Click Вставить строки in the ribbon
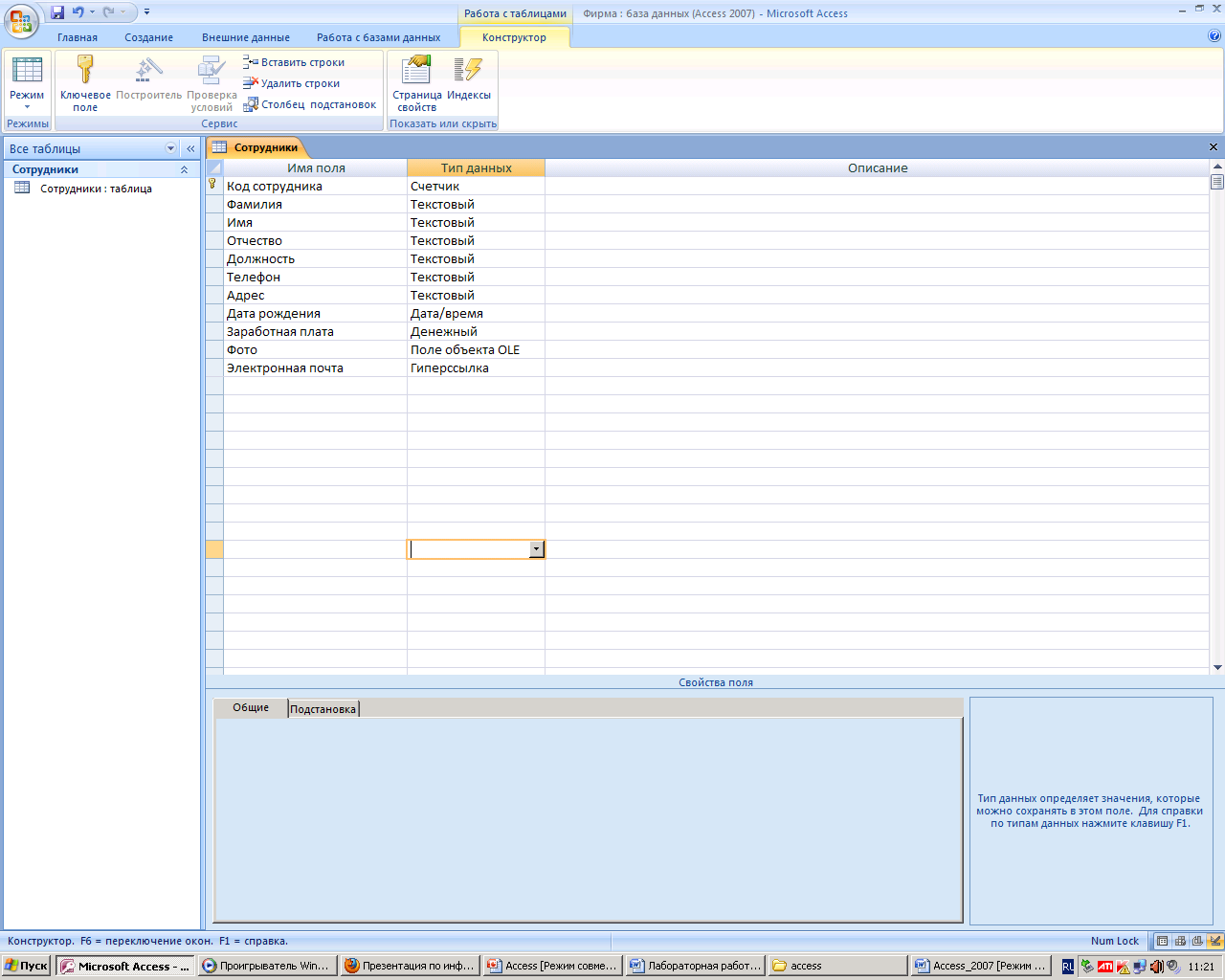The height and width of the screenshot is (980, 1225). (294, 62)
